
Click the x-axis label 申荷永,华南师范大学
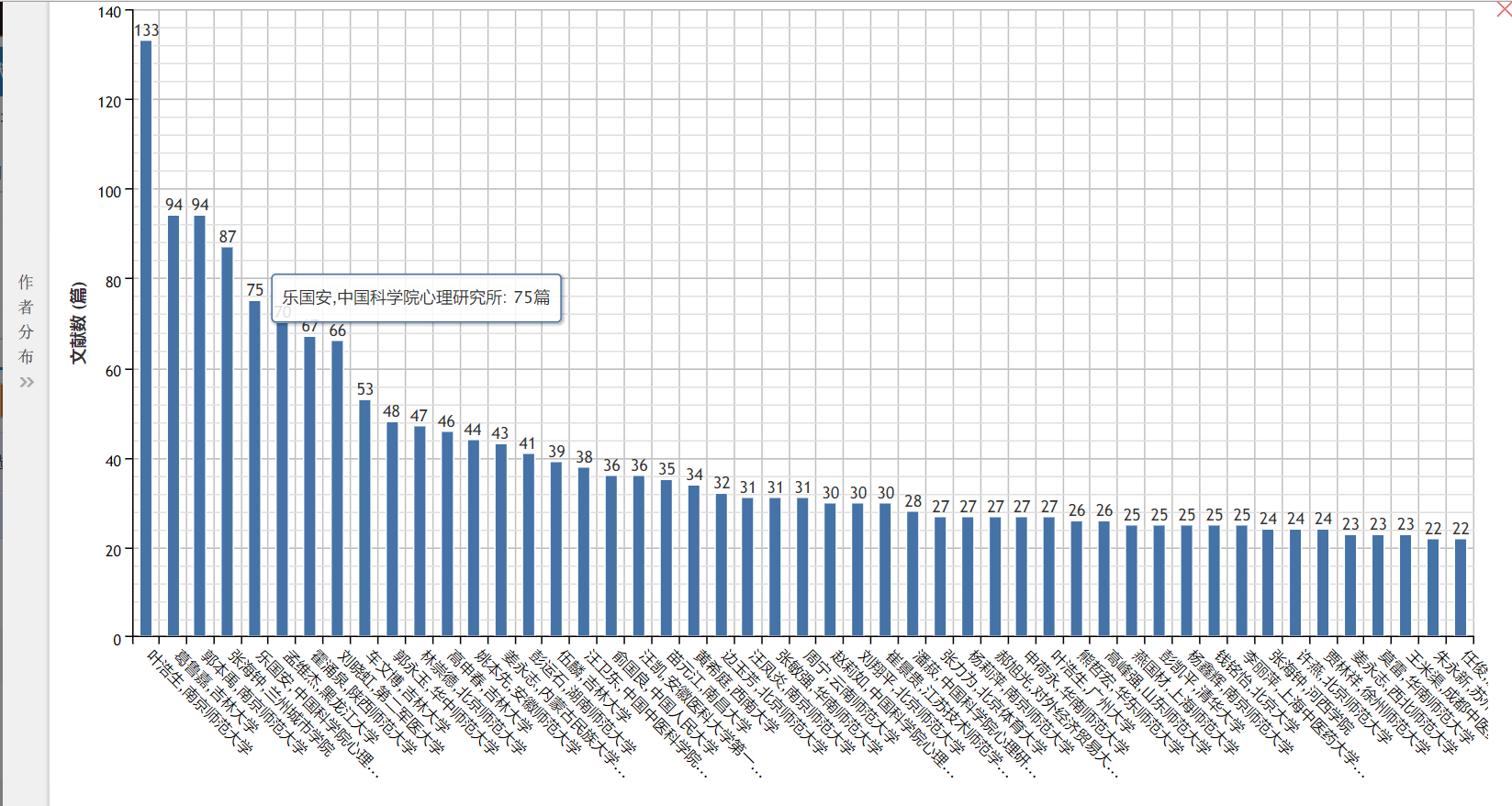coord(1076,702)
